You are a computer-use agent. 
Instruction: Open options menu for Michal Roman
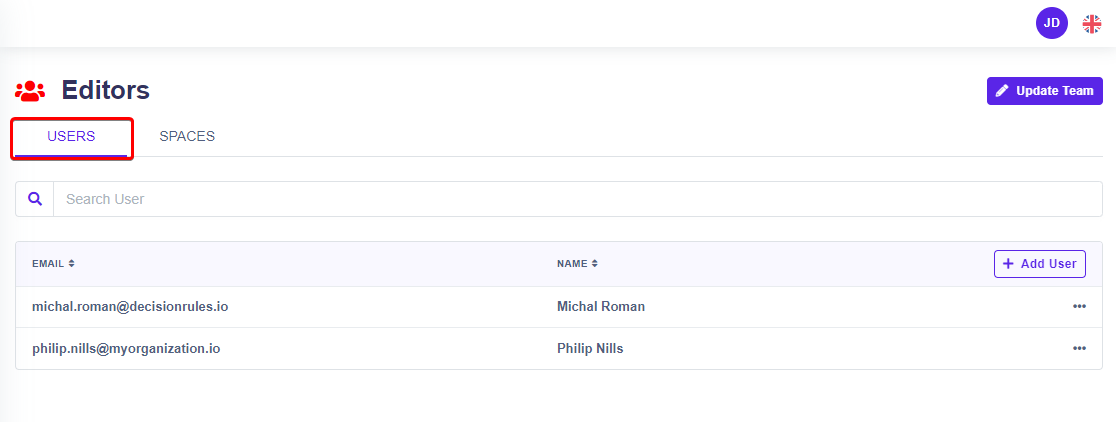[x=1079, y=307]
